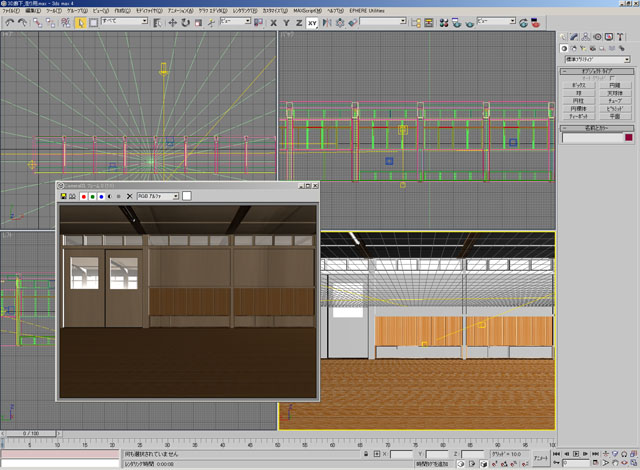Click the Mirror Selected Objects icon
The height and width of the screenshot is (470, 640).
327,23
